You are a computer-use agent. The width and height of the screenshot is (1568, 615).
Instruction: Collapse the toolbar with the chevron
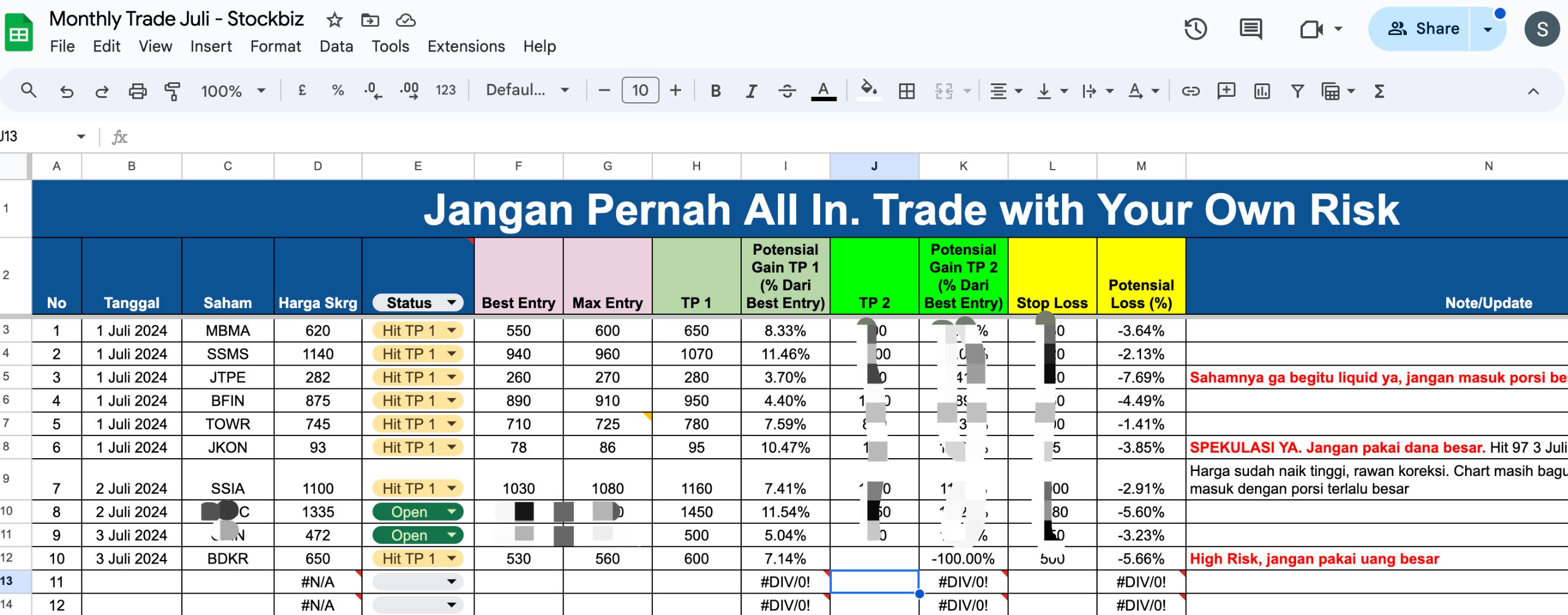tap(1533, 91)
